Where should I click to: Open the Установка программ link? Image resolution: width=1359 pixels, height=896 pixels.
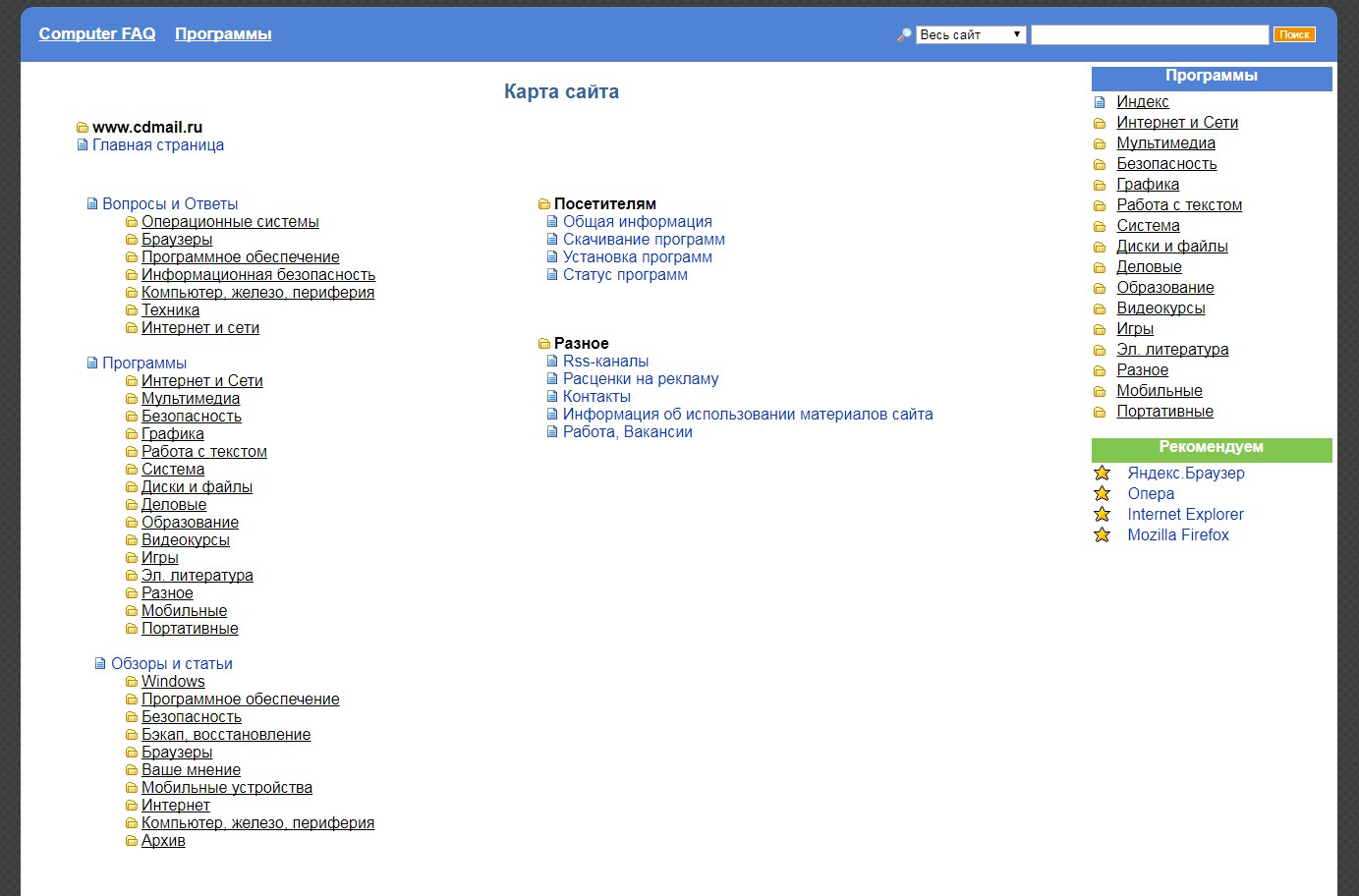click(x=638, y=257)
